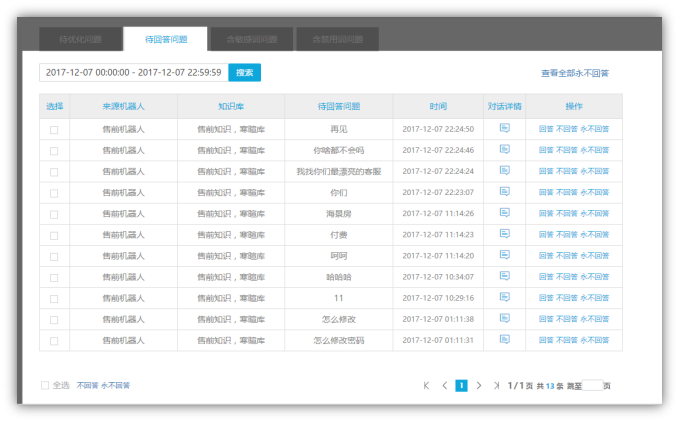Select checkbox for 海景房 row

(x=54, y=215)
